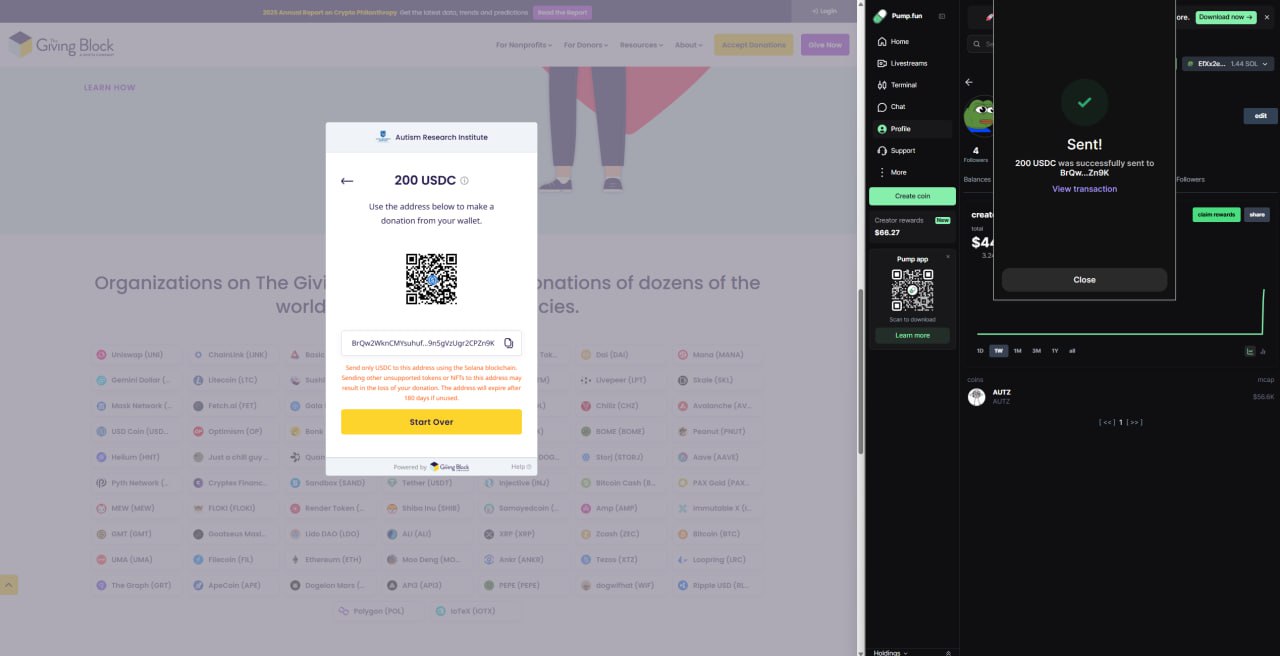Click the info icon beside 200 USDC
Viewport: 1280px width, 656px height.
pos(462,180)
